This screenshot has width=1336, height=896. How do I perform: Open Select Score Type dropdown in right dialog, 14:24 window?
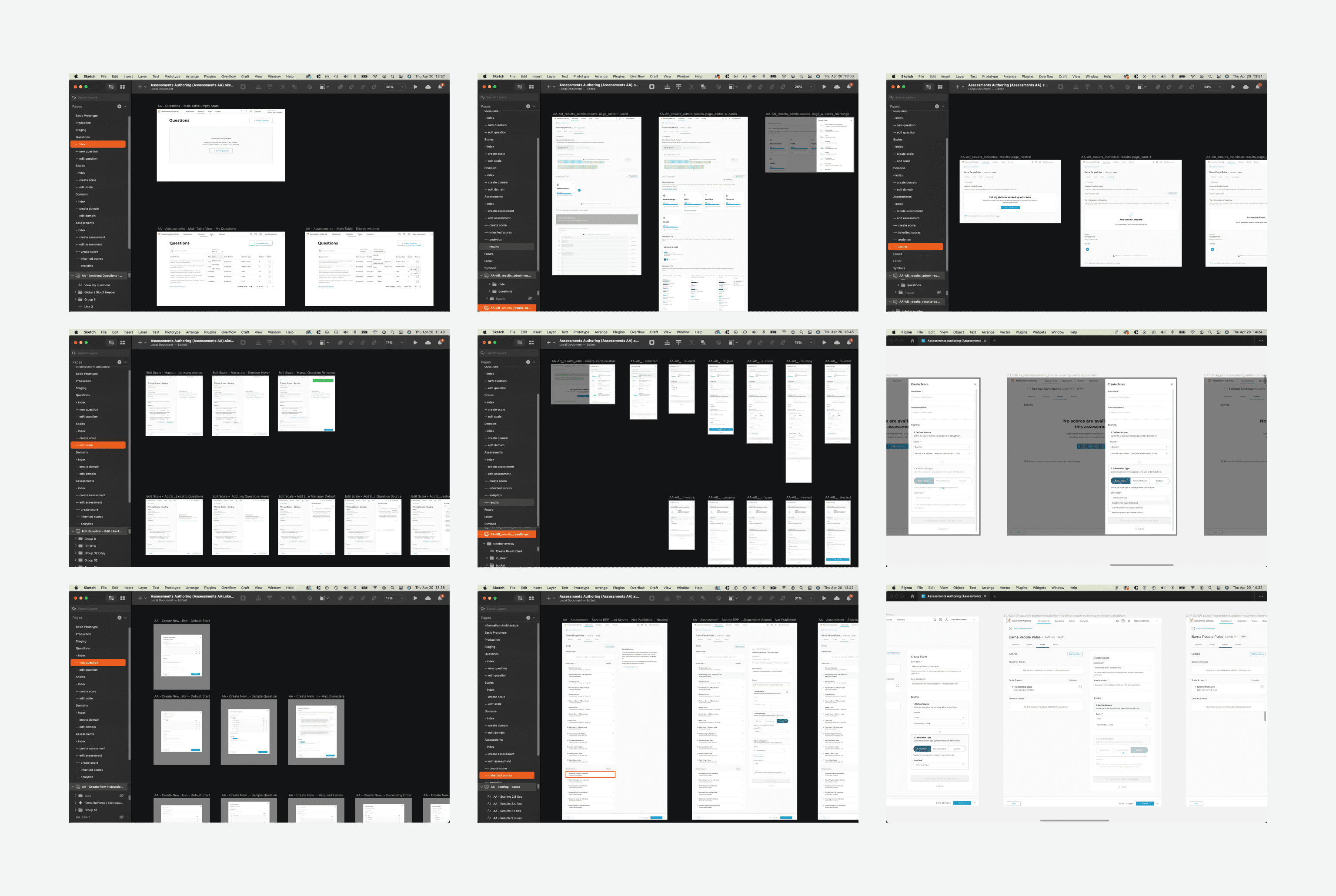pyautogui.click(x=1140, y=498)
